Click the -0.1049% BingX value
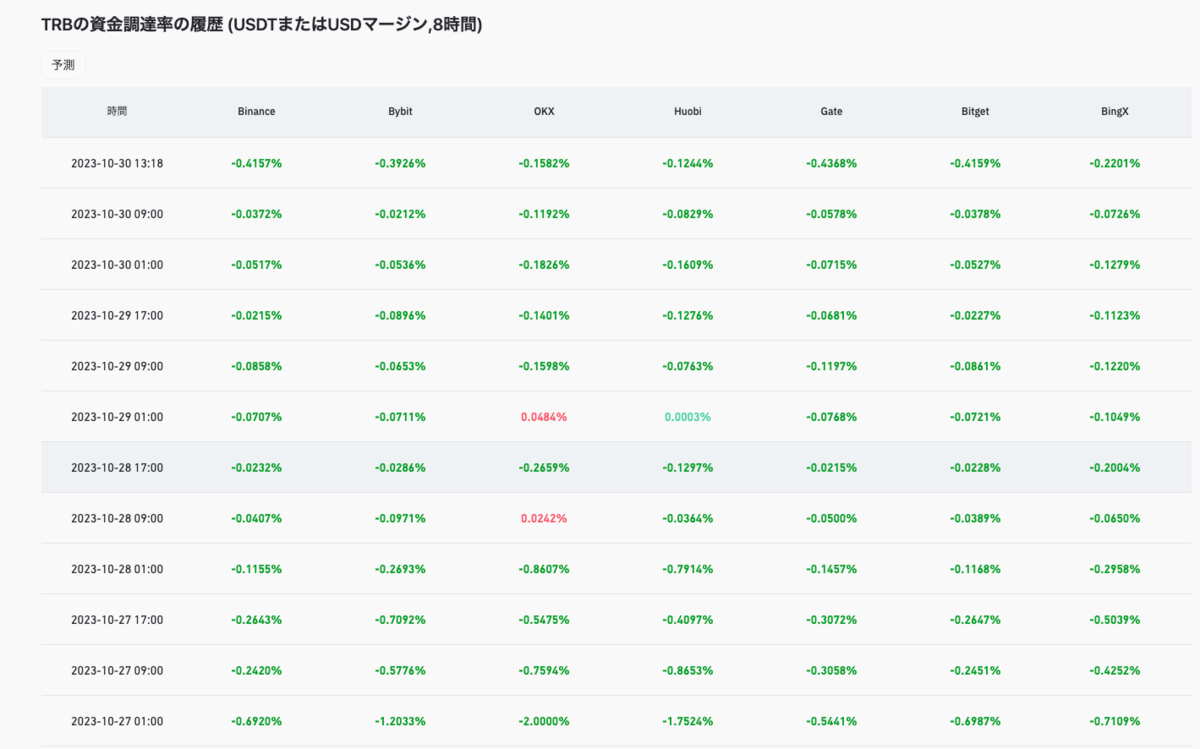Viewport: 1200px width, 749px height. [x=1115, y=417]
